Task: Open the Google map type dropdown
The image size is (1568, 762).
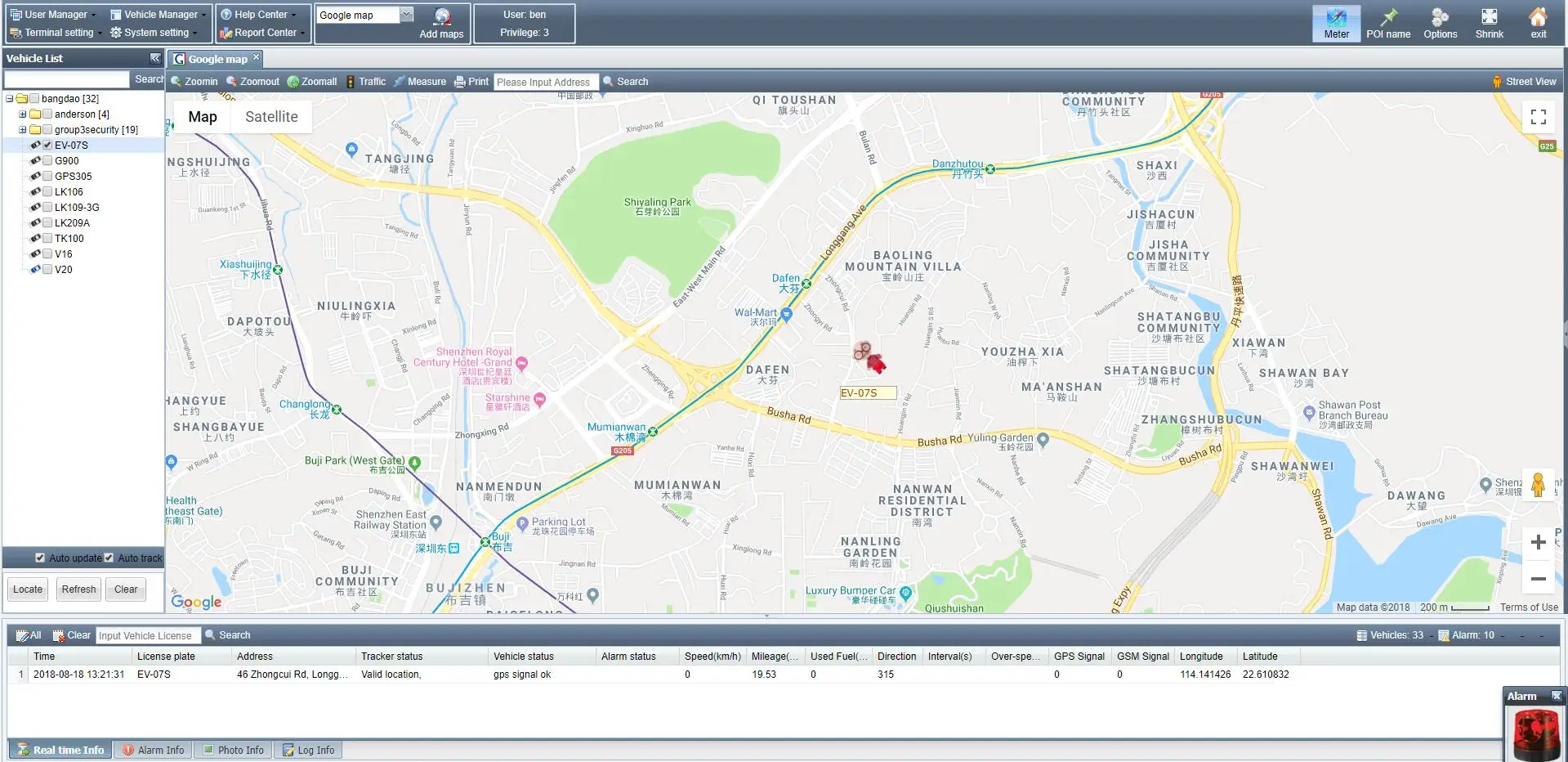Action: click(x=406, y=15)
